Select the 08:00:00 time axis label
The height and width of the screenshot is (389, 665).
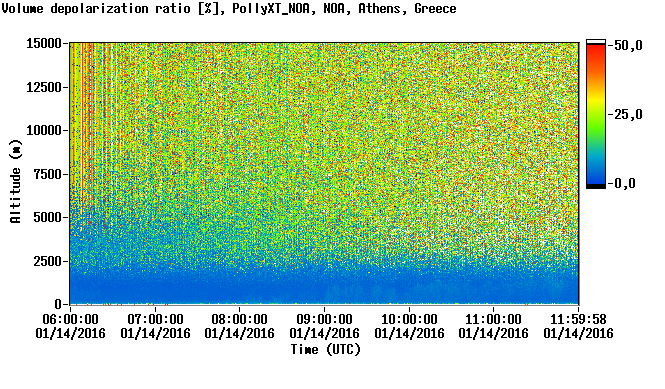click(240, 319)
